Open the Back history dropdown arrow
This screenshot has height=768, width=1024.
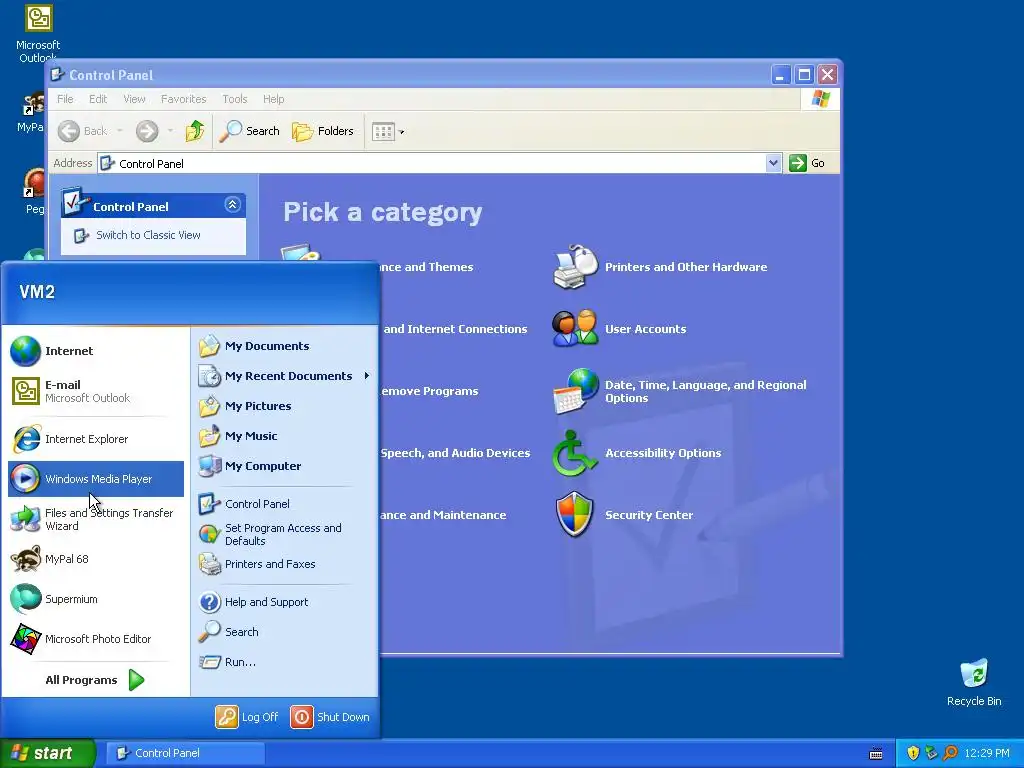[120, 131]
